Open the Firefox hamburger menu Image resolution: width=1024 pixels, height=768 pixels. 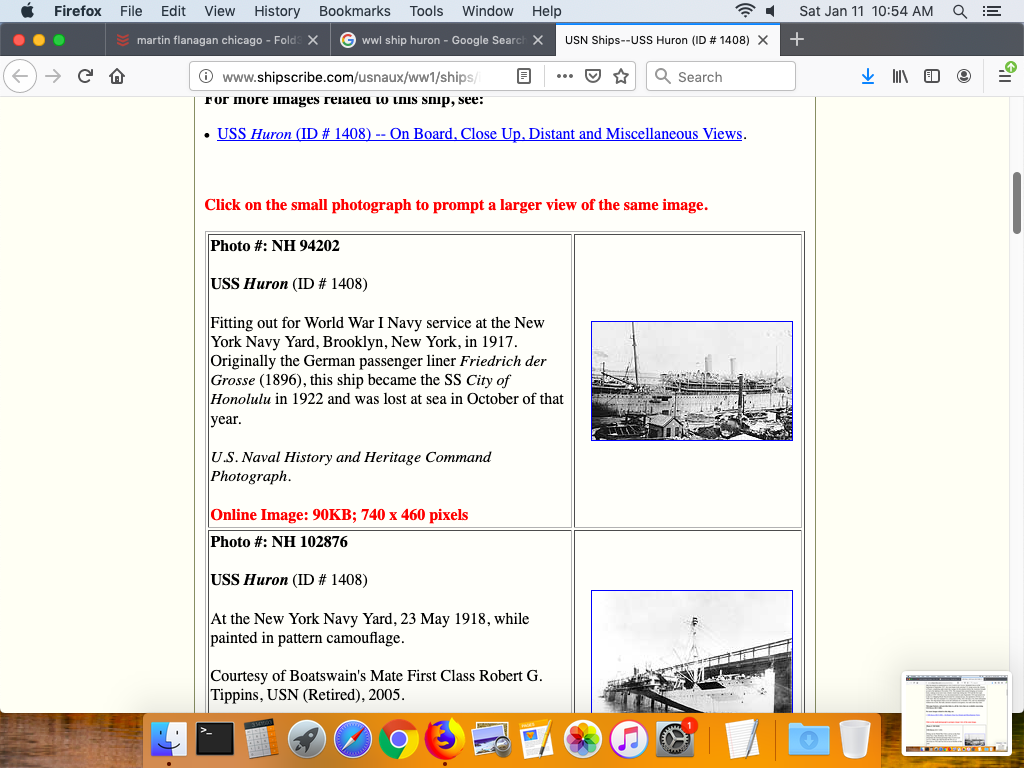point(1005,77)
